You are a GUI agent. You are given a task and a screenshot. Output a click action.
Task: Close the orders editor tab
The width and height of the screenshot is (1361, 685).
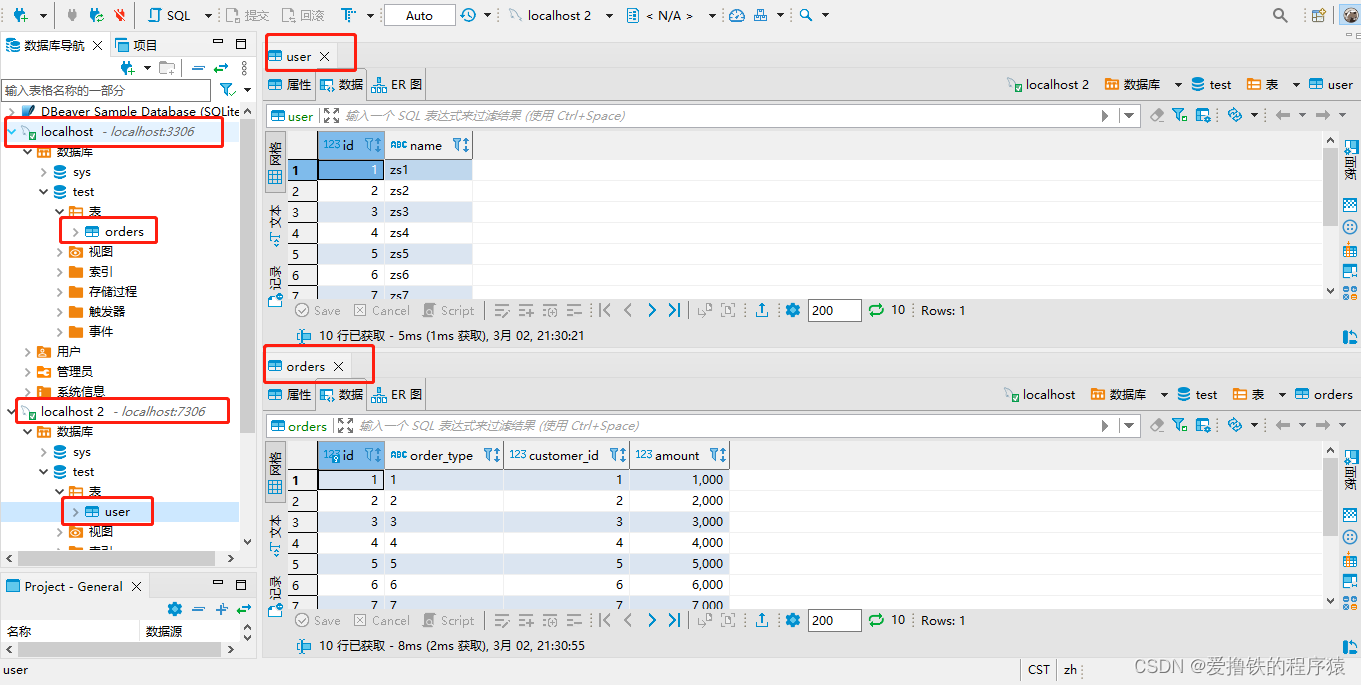tap(339, 366)
